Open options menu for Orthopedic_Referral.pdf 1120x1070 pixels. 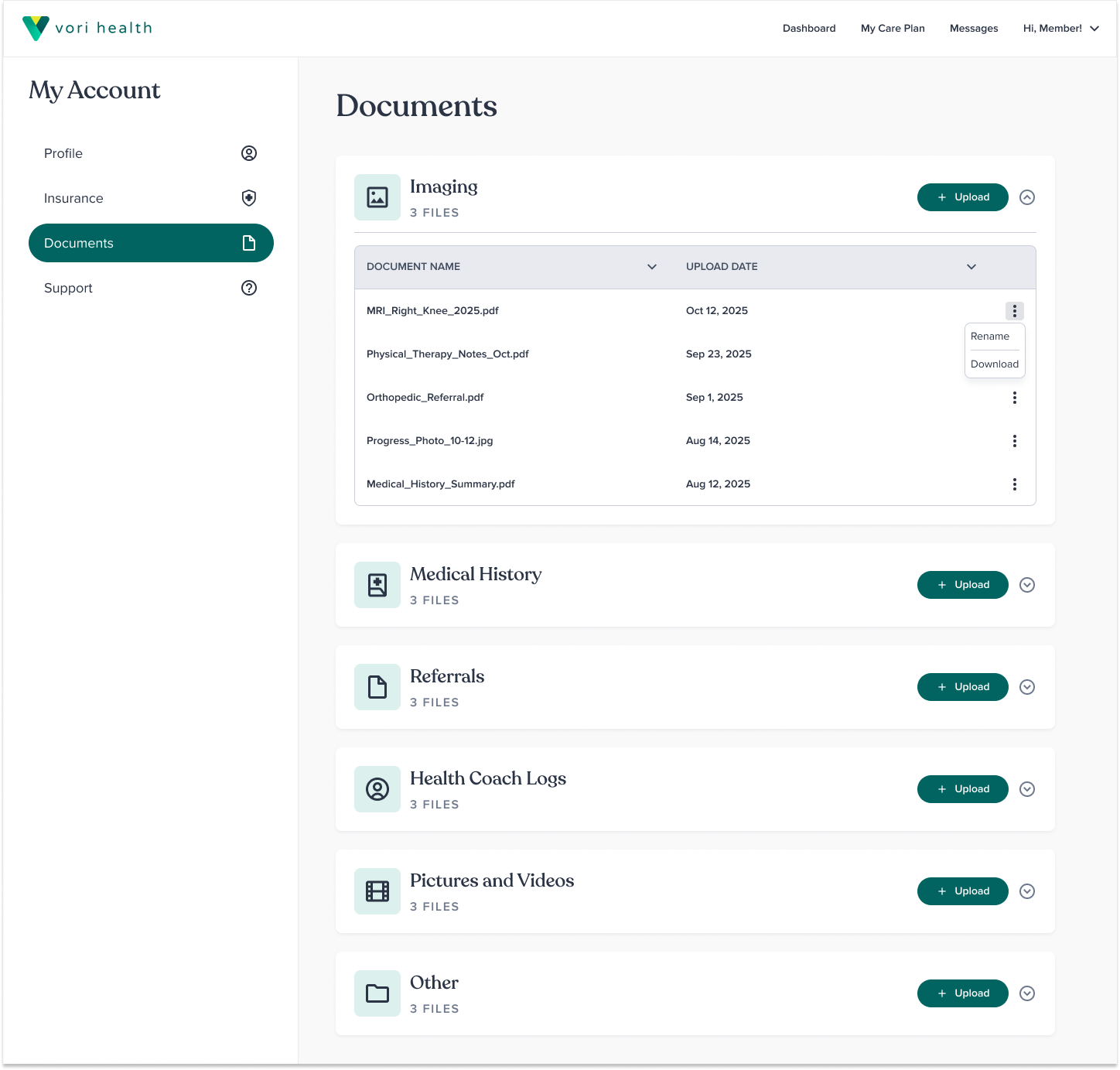(1015, 398)
